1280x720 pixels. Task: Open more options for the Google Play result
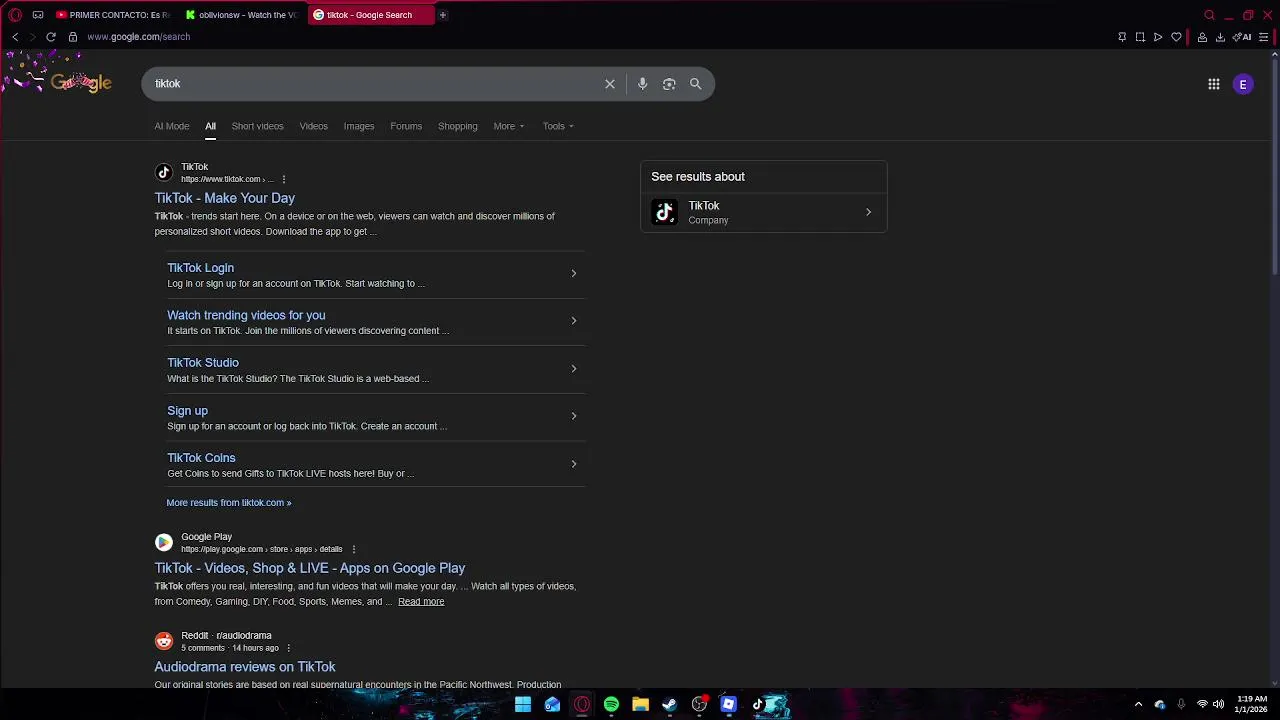point(353,549)
